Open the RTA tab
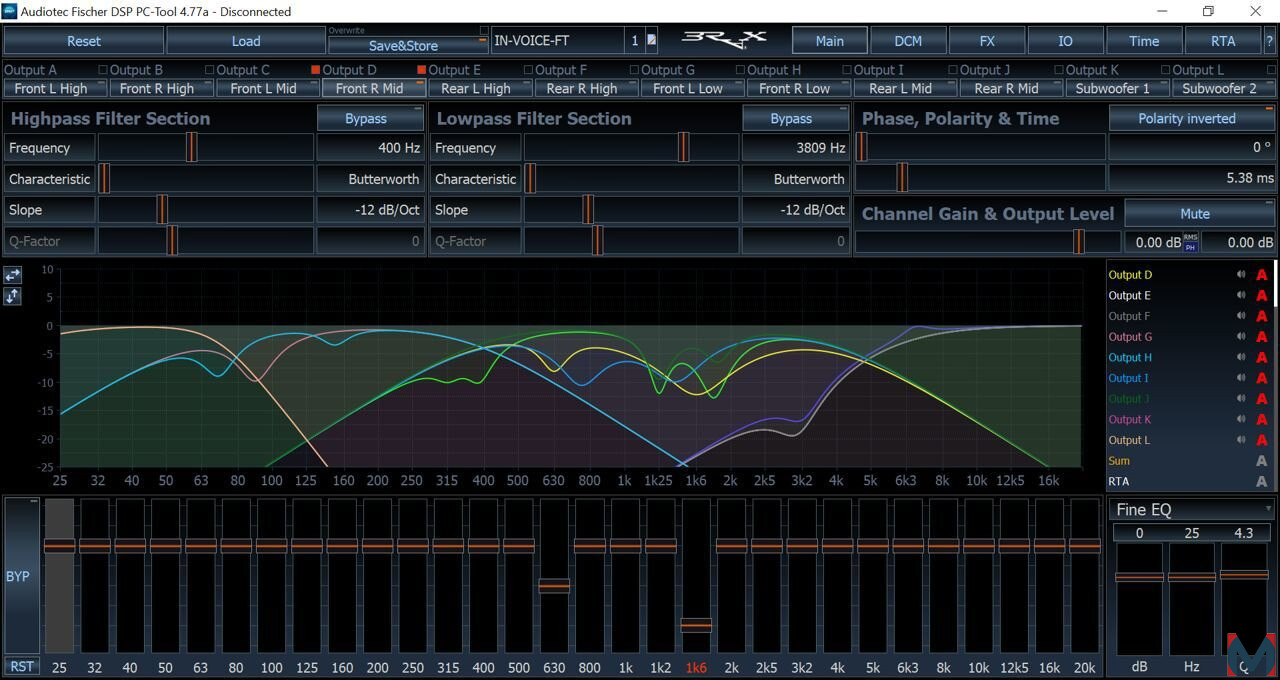Image resolution: width=1280 pixels, height=680 pixels. [x=1223, y=41]
